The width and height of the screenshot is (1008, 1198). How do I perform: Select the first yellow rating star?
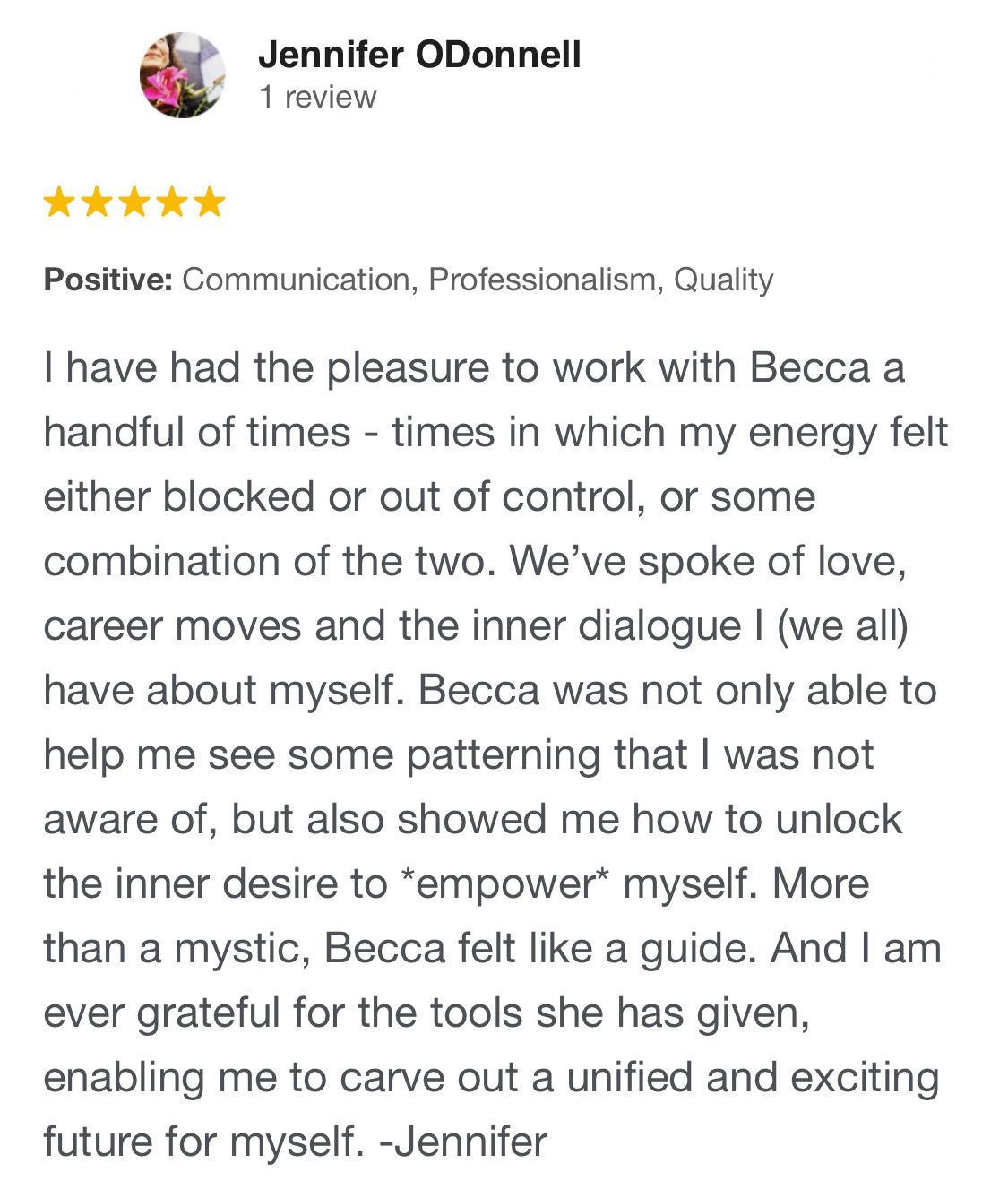coord(59,202)
